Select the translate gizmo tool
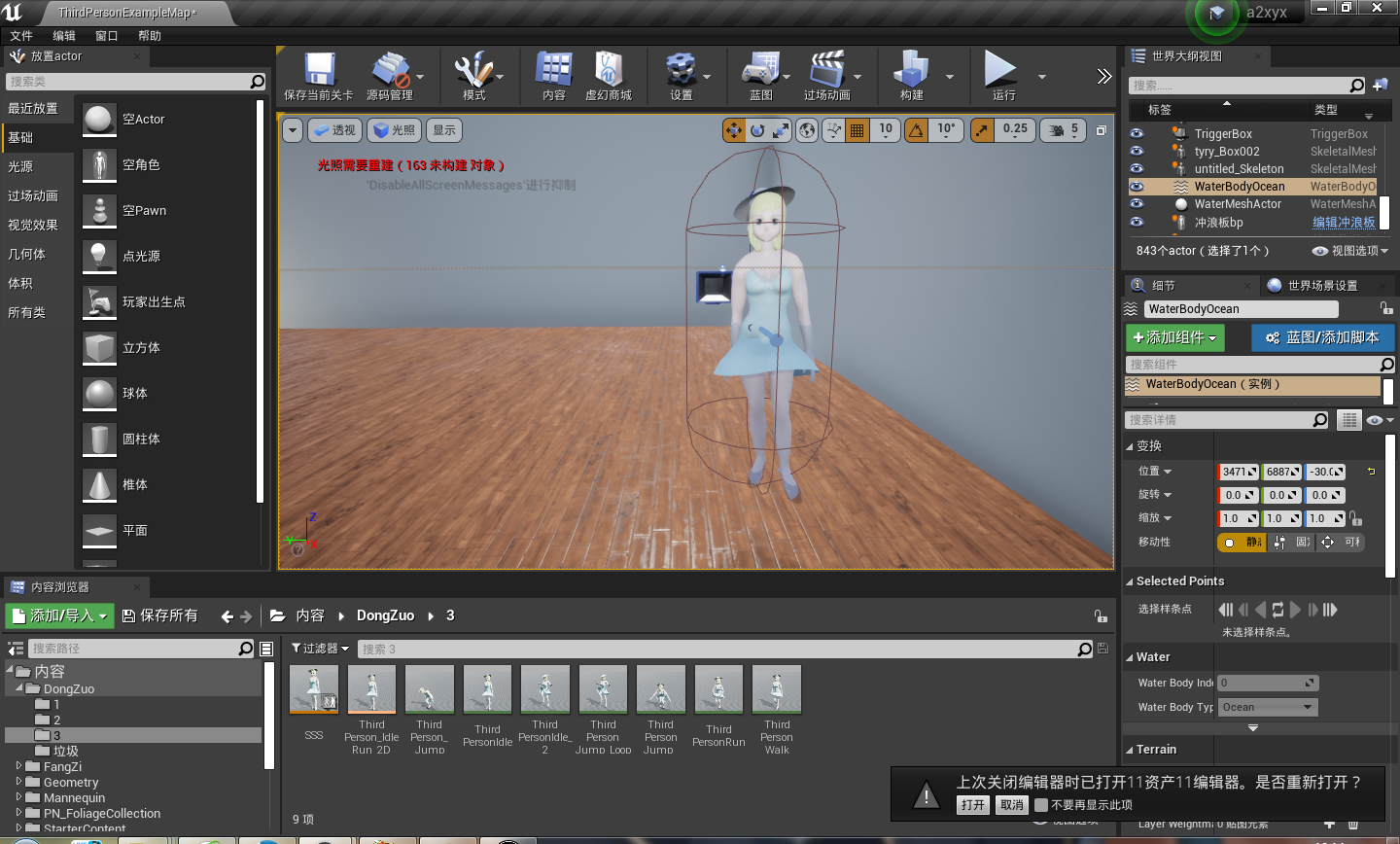Screen dimensions: 1400x844 (734, 130)
